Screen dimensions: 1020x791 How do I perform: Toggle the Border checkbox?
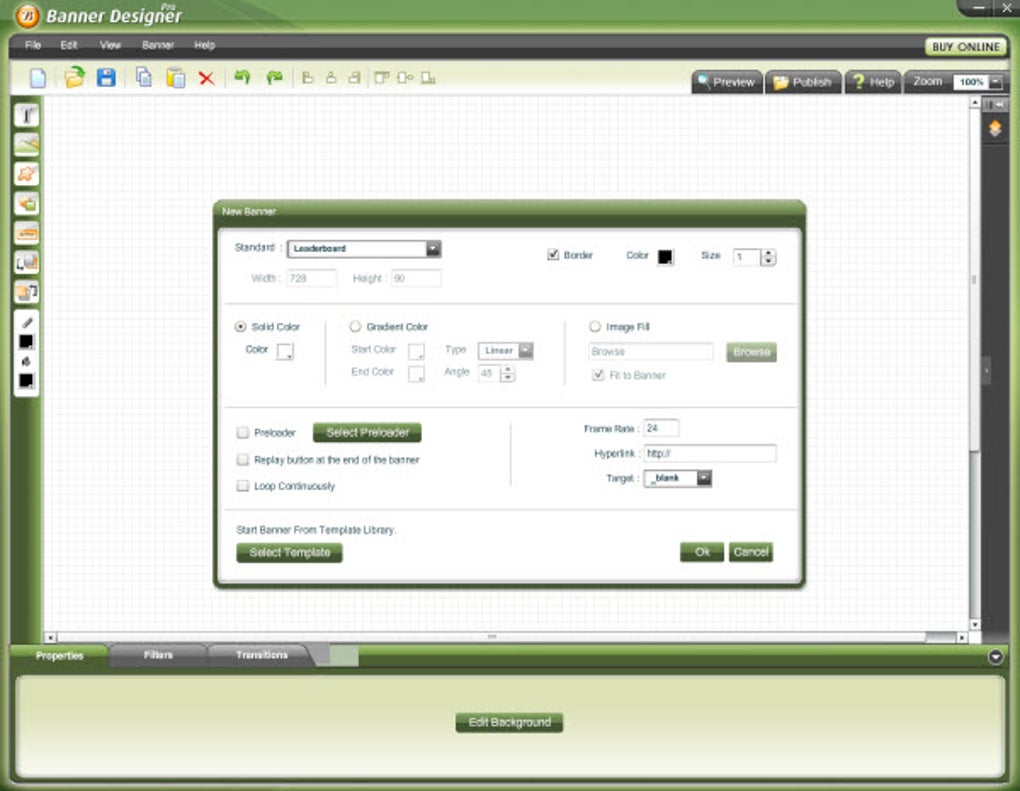point(553,254)
